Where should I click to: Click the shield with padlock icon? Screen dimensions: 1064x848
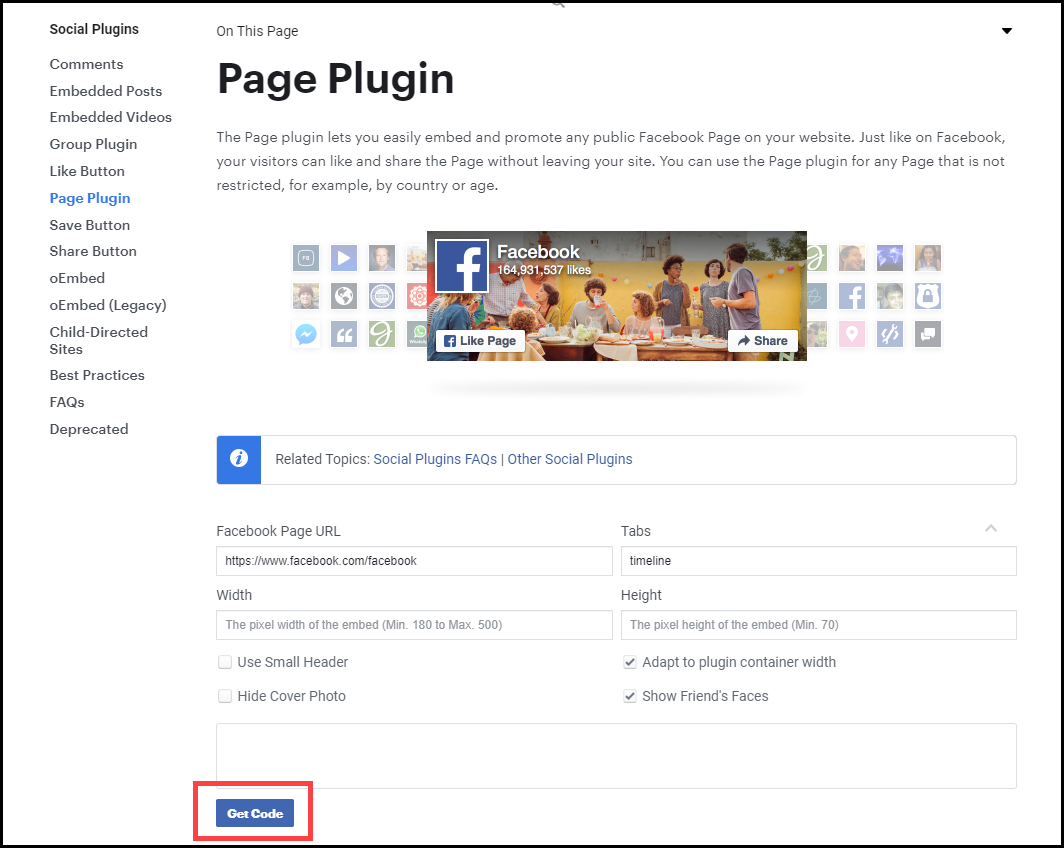click(928, 296)
